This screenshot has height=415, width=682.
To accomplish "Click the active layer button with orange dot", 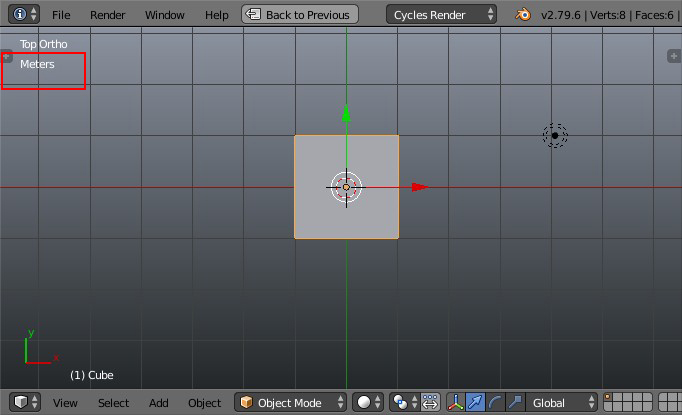I will click(608, 398).
